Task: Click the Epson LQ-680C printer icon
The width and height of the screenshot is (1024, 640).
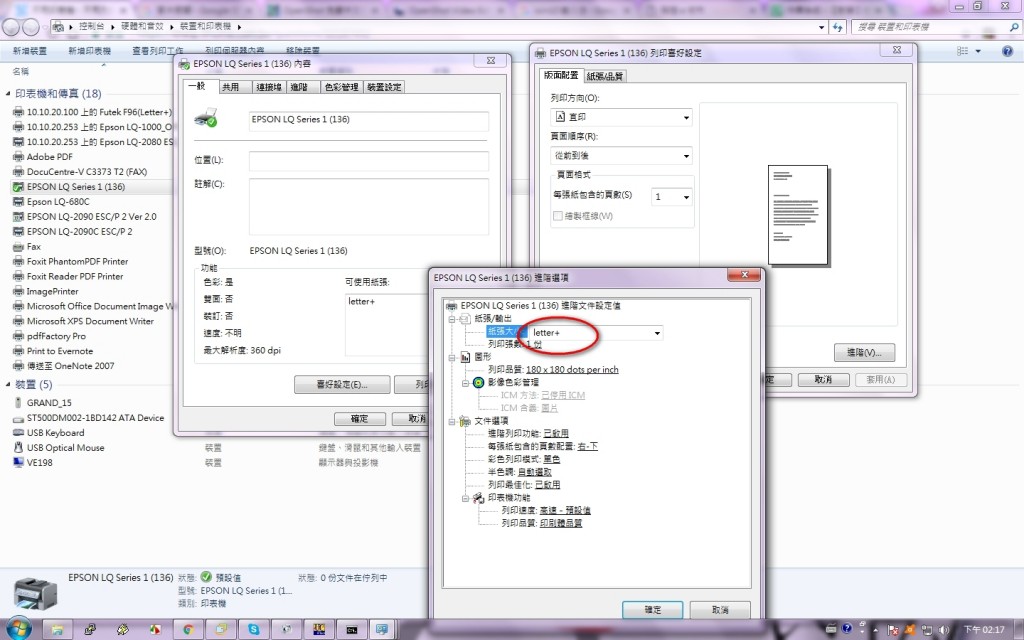Action: (x=18, y=202)
